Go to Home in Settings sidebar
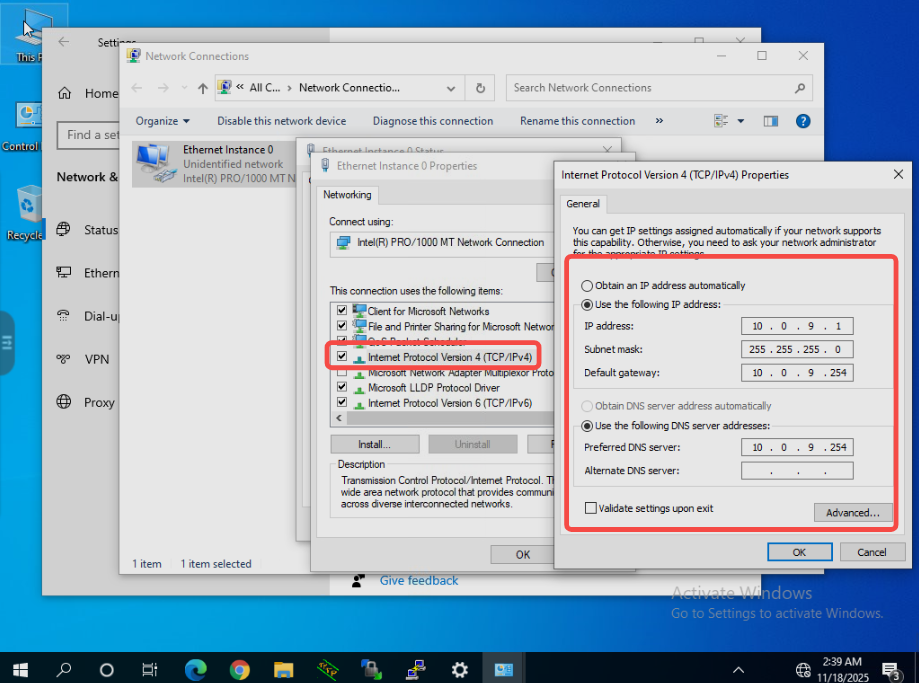Viewport: 919px width, 683px height. 88,93
